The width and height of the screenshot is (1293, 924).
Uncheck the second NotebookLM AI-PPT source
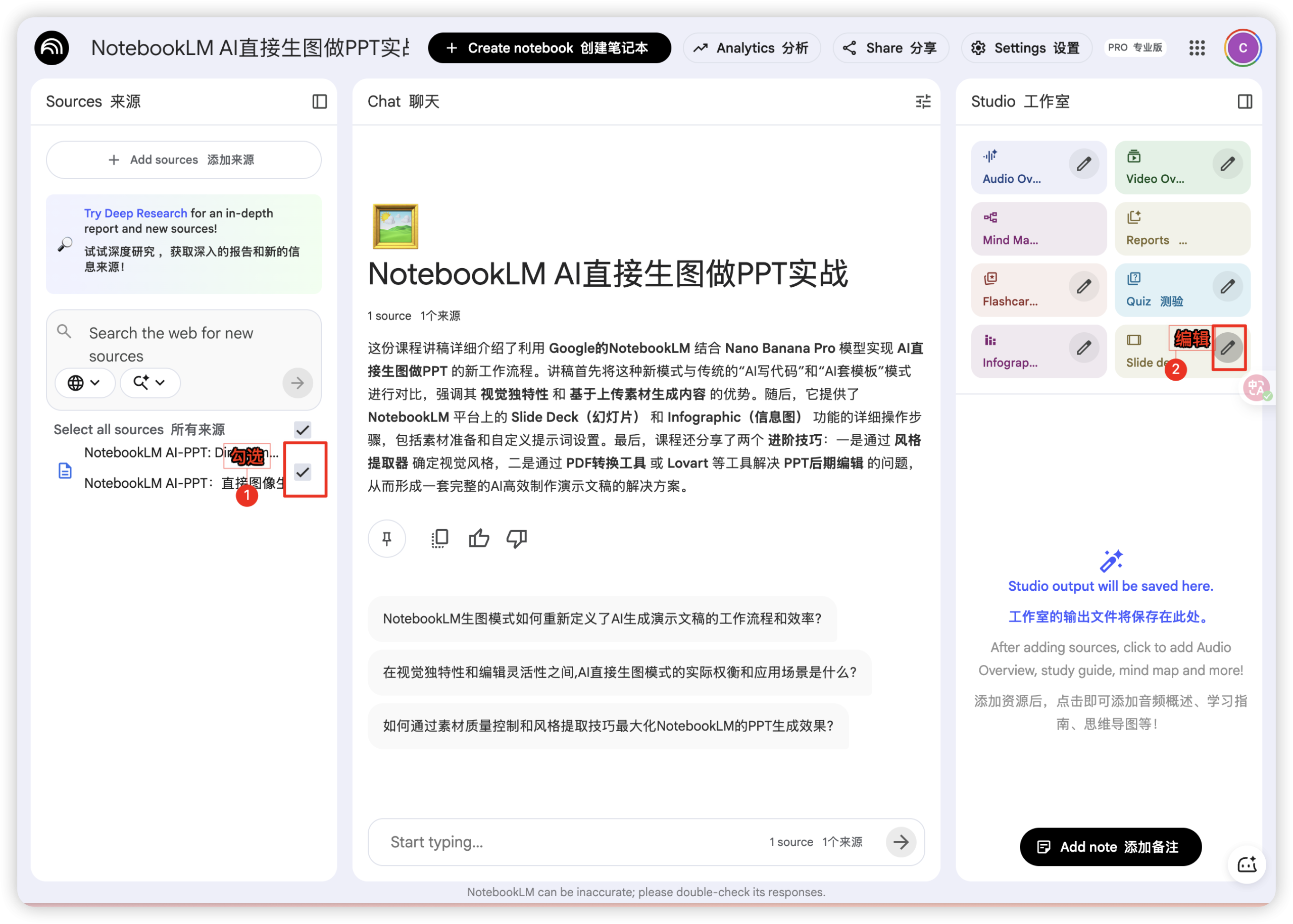tap(303, 472)
